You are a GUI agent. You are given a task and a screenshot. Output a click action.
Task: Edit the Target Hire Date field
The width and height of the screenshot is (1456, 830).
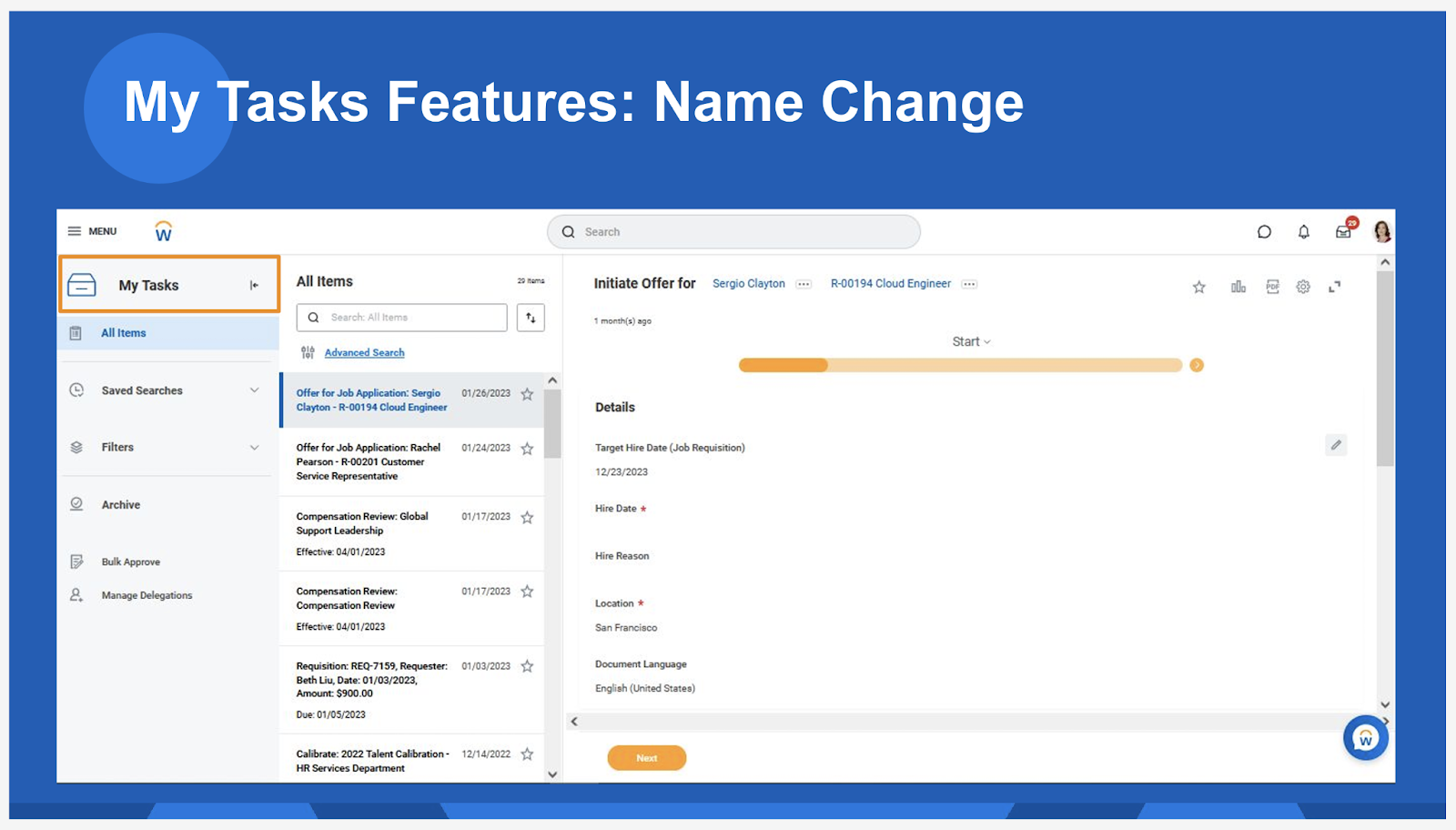(1336, 445)
